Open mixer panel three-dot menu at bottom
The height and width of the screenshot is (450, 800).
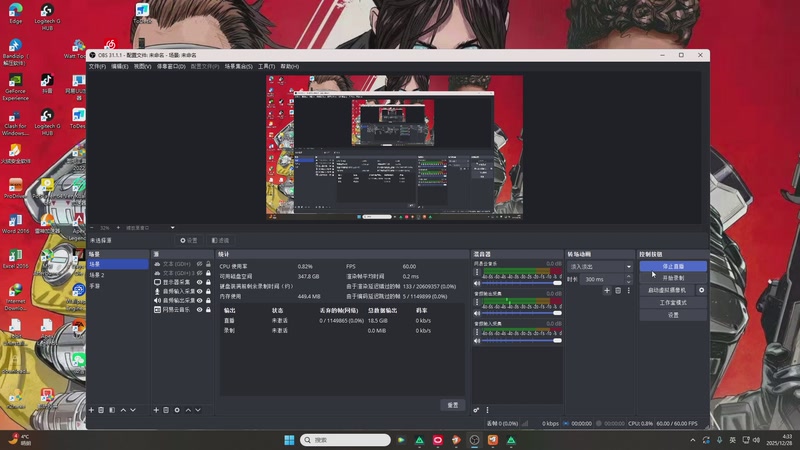point(487,410)
